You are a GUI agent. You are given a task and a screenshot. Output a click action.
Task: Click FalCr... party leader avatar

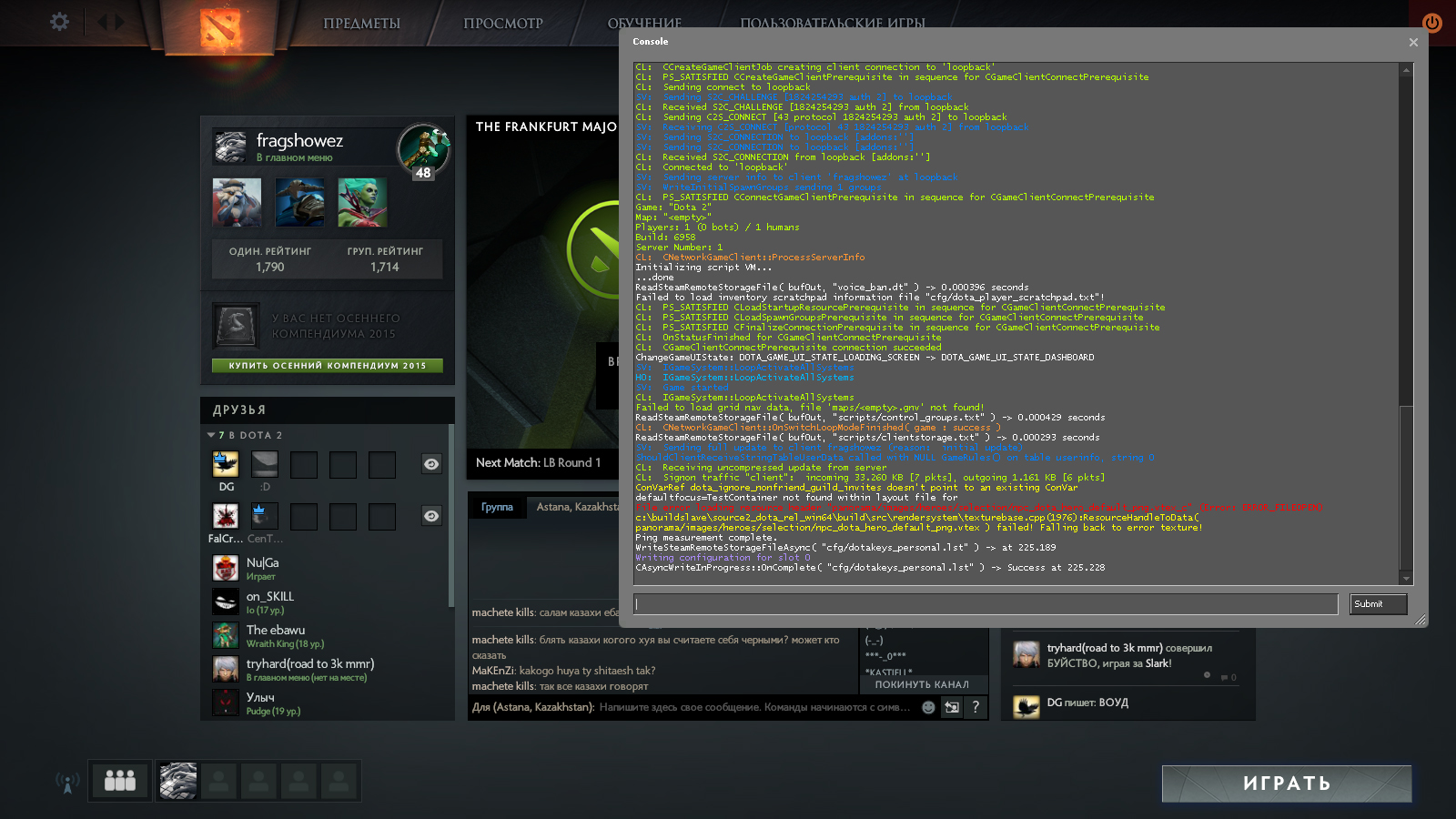(226, 517)
